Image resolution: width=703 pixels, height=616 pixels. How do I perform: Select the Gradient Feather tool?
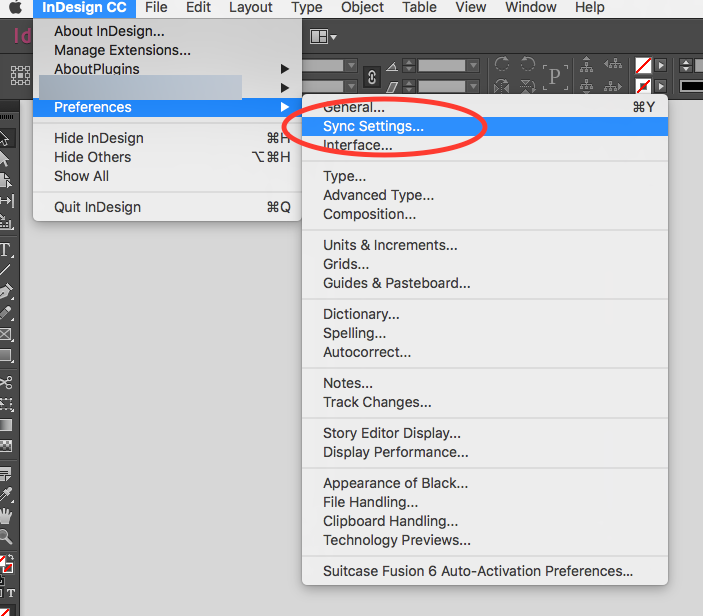click(x=6, y=446)
